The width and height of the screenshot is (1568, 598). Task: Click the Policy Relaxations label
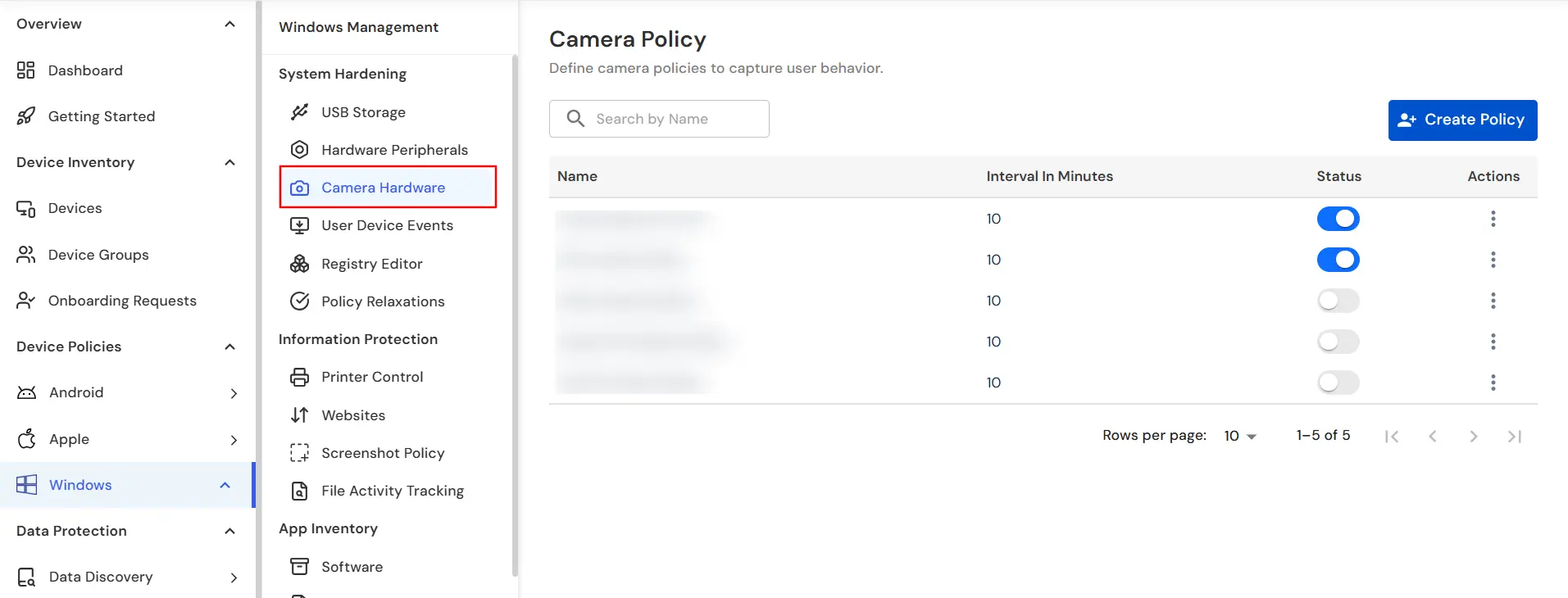(383, 301)
